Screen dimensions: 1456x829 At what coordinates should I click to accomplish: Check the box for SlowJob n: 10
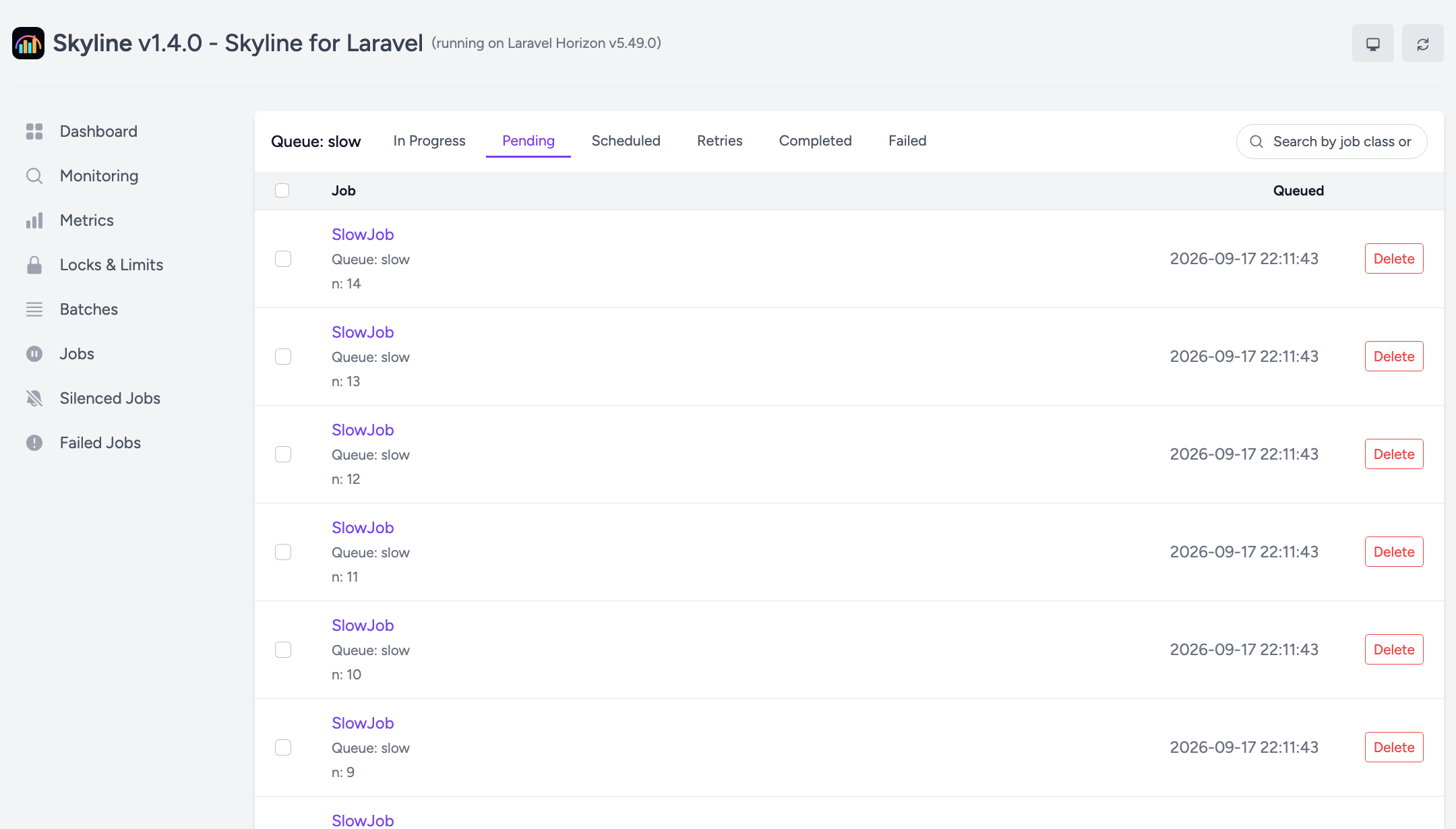tap(283, 650)
